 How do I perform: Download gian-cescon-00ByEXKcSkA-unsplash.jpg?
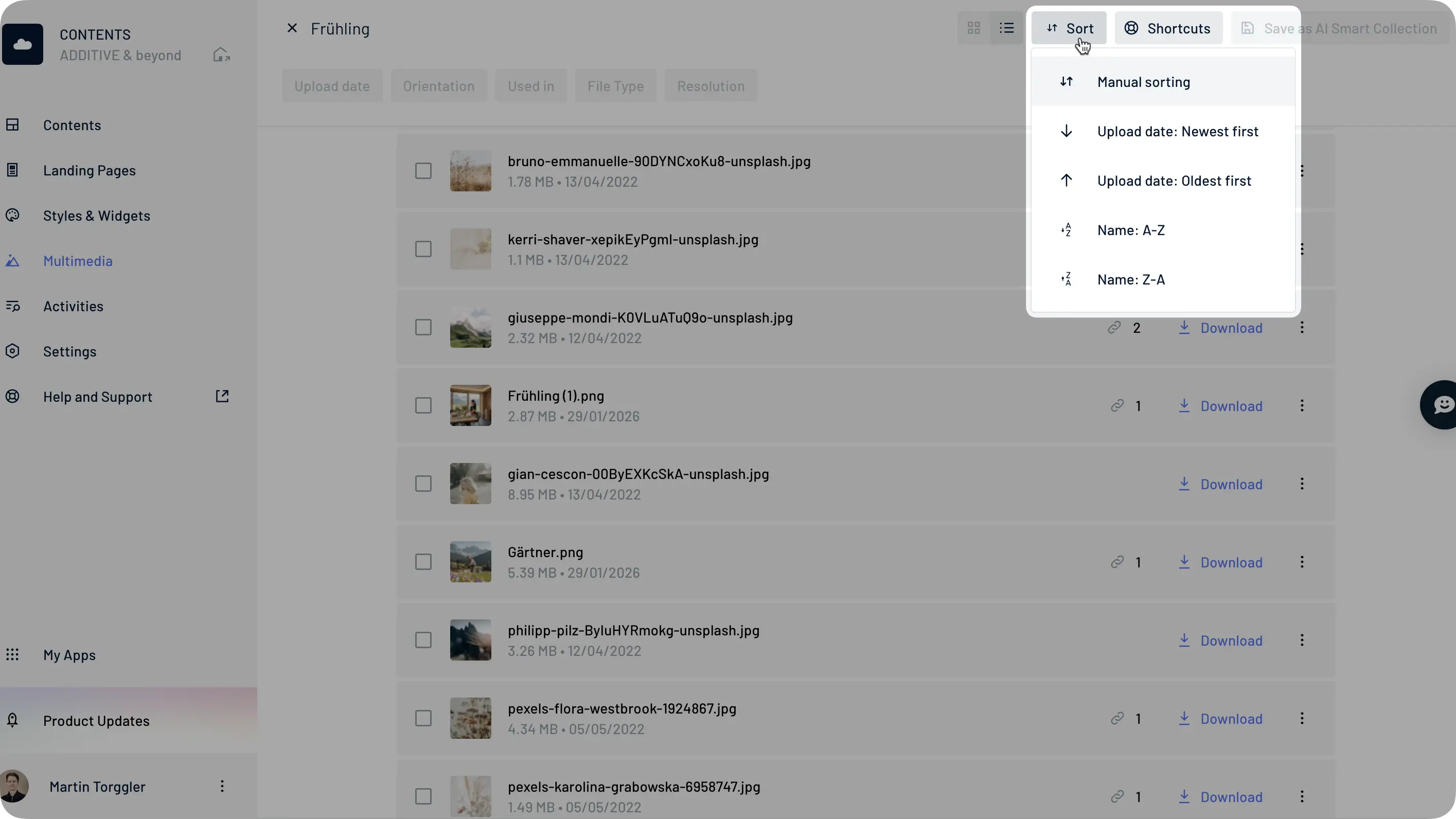click(1220, 484)
